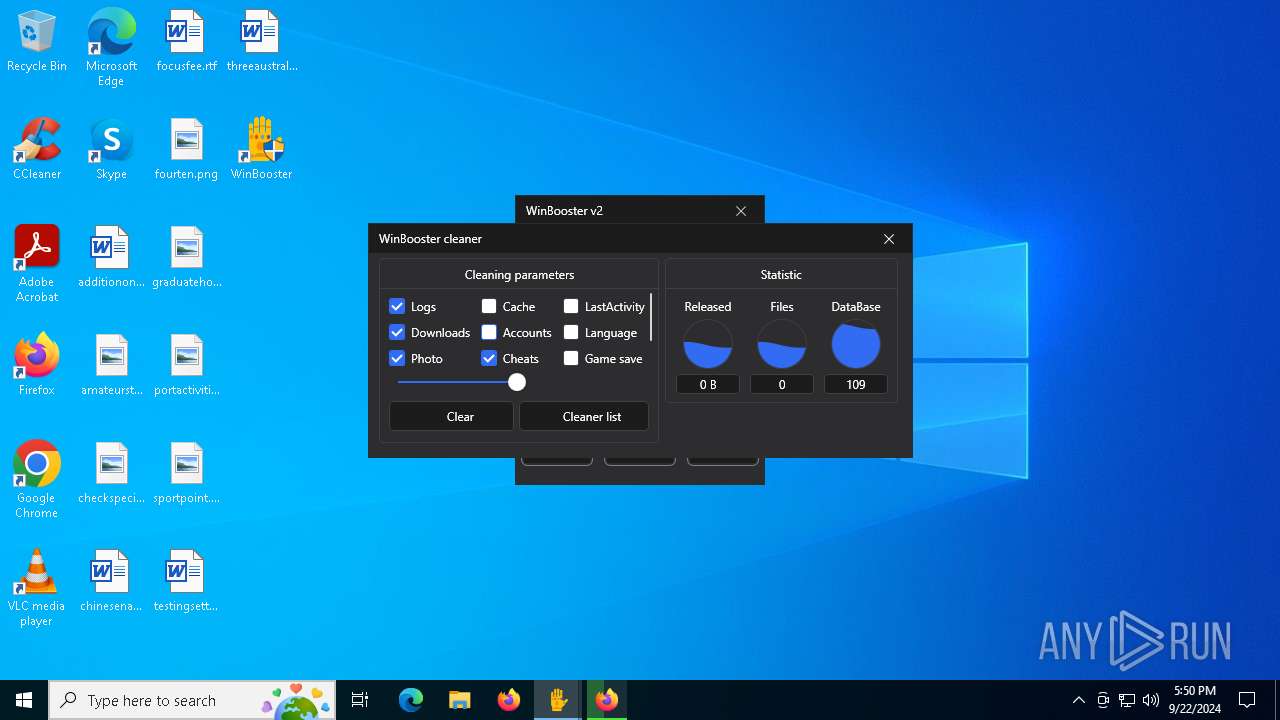Launch Firefox from desktop shortcut
The image size is (1280, 720).
tap(37, 365)
